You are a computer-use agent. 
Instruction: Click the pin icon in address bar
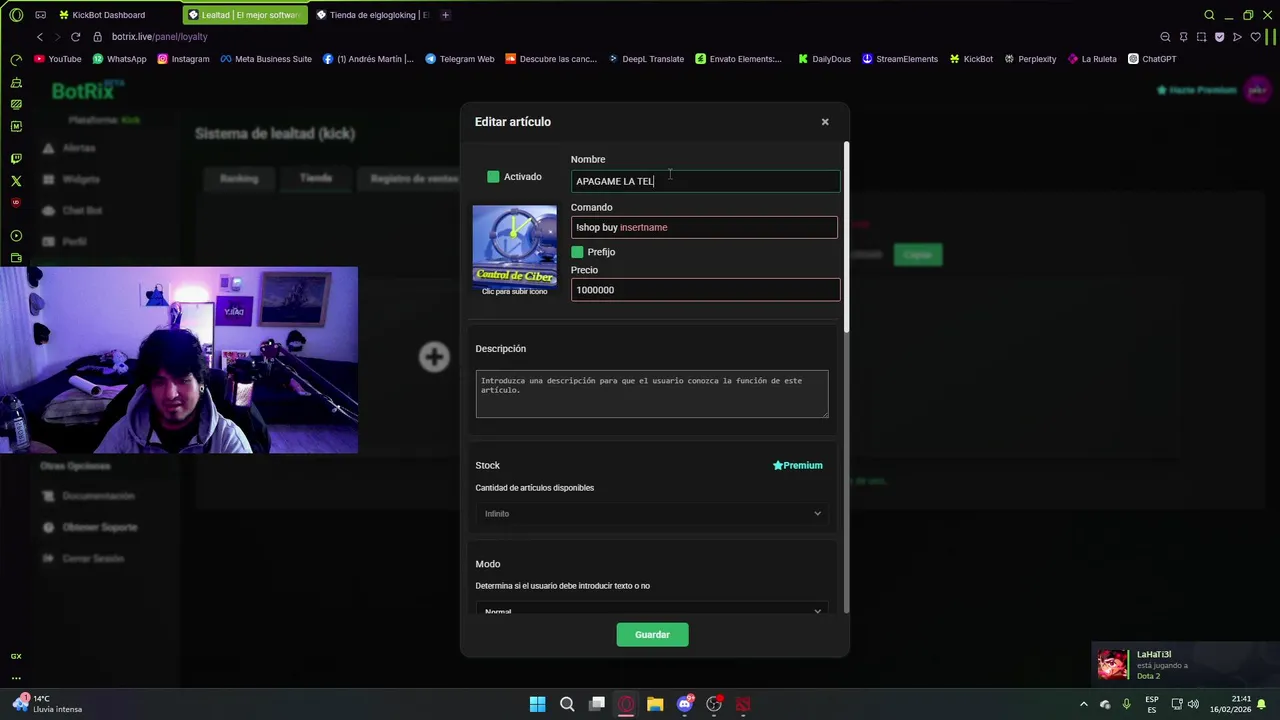click(1183, 37)
